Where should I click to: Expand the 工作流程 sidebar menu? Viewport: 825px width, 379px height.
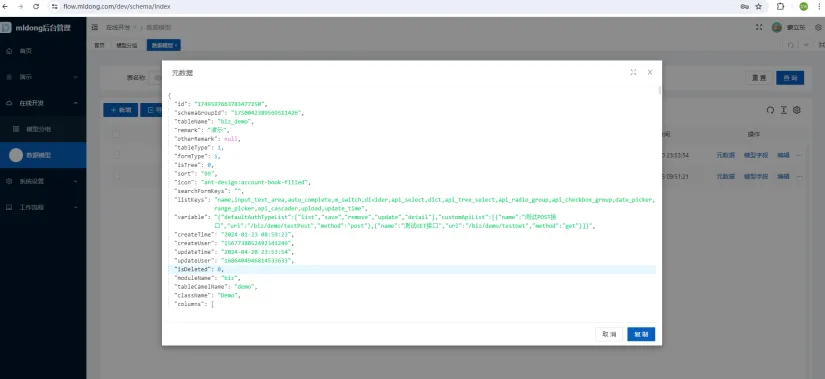pyautogui.click(x=43, y=207)
